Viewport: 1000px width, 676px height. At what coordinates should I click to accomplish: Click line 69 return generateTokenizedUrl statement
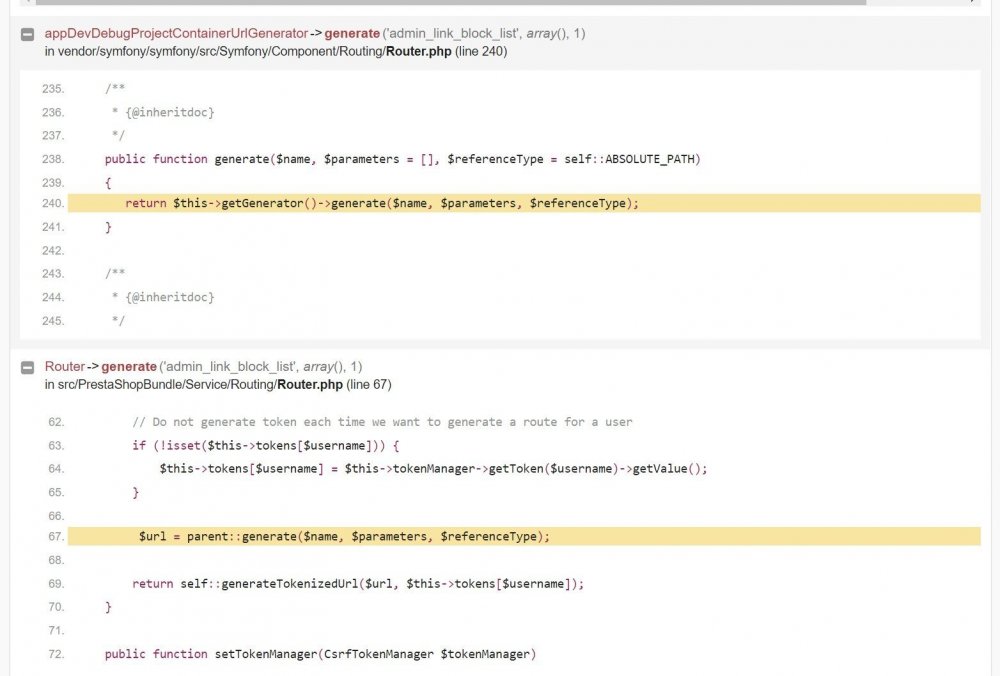click(x=358, y=584)
